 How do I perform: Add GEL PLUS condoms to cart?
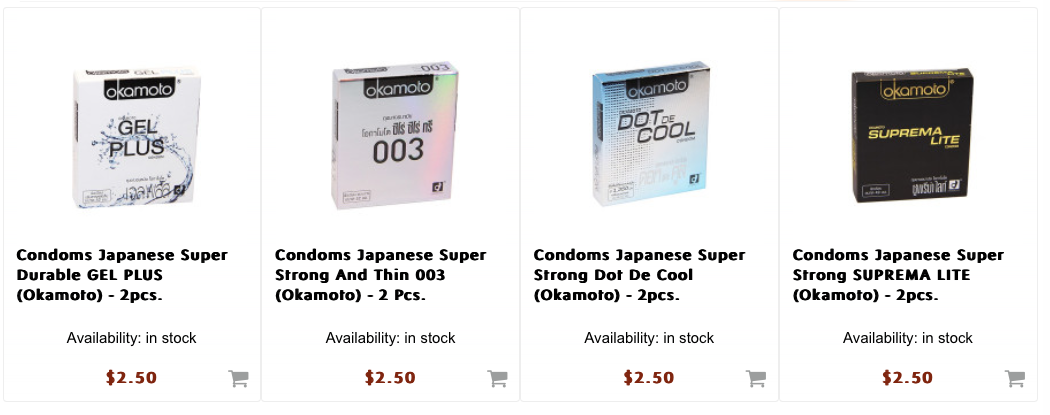tap(238, 378)
